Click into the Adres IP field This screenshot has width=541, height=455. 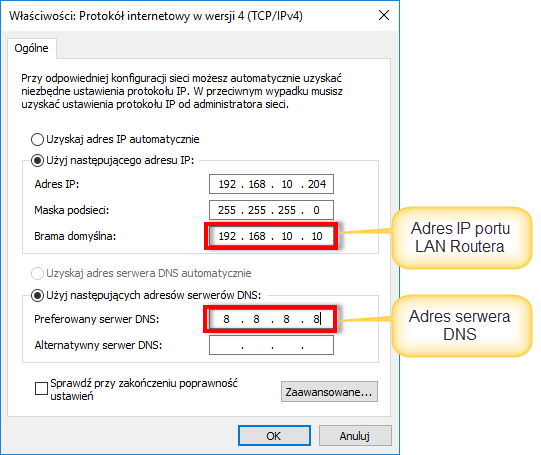tap(271, 184)
